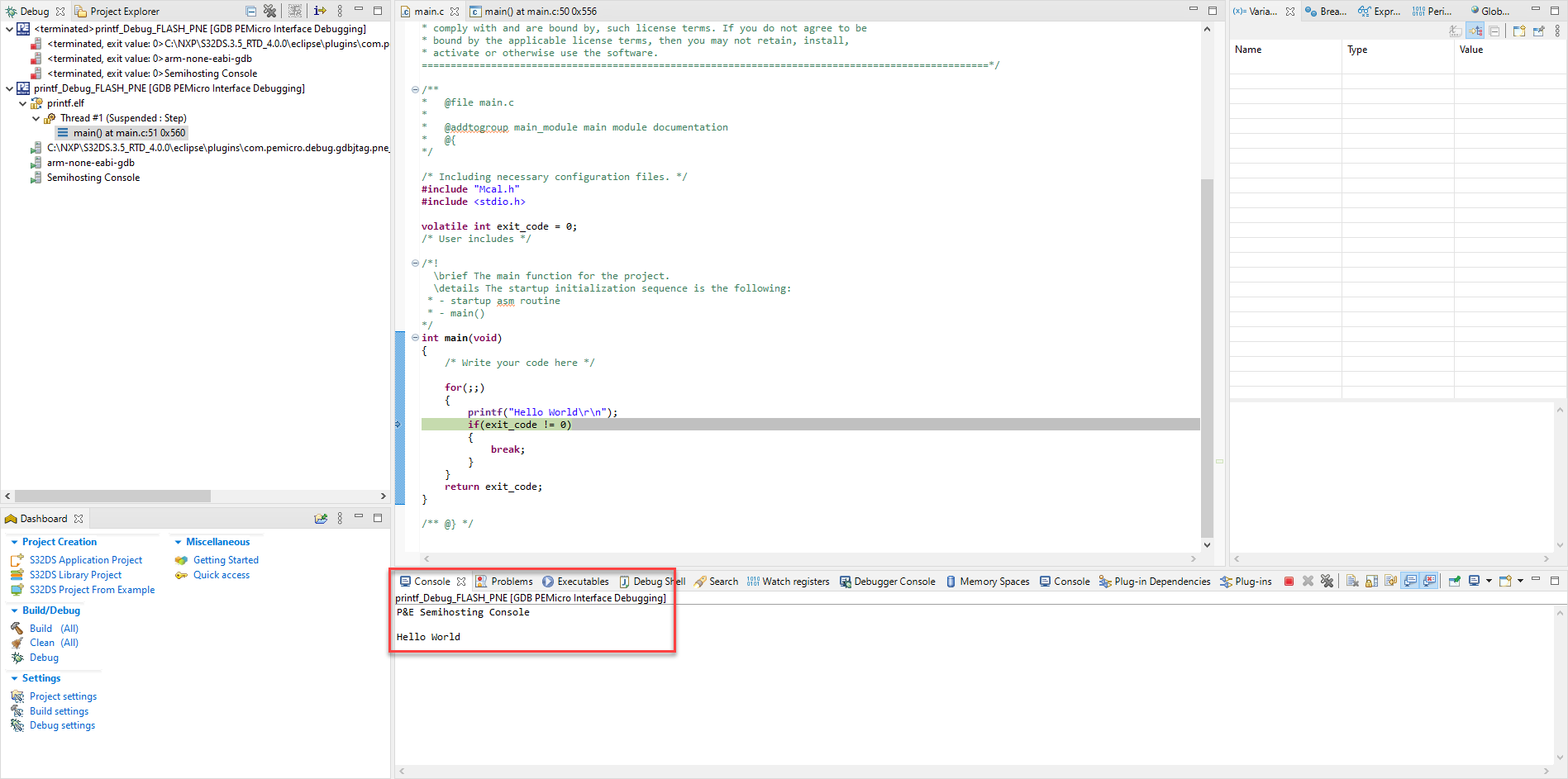The width and height of the screenshot is (1568, 779).
Task: Click the S32DS Application Project link
Action: pyautogui.click(x=86, y=560)
